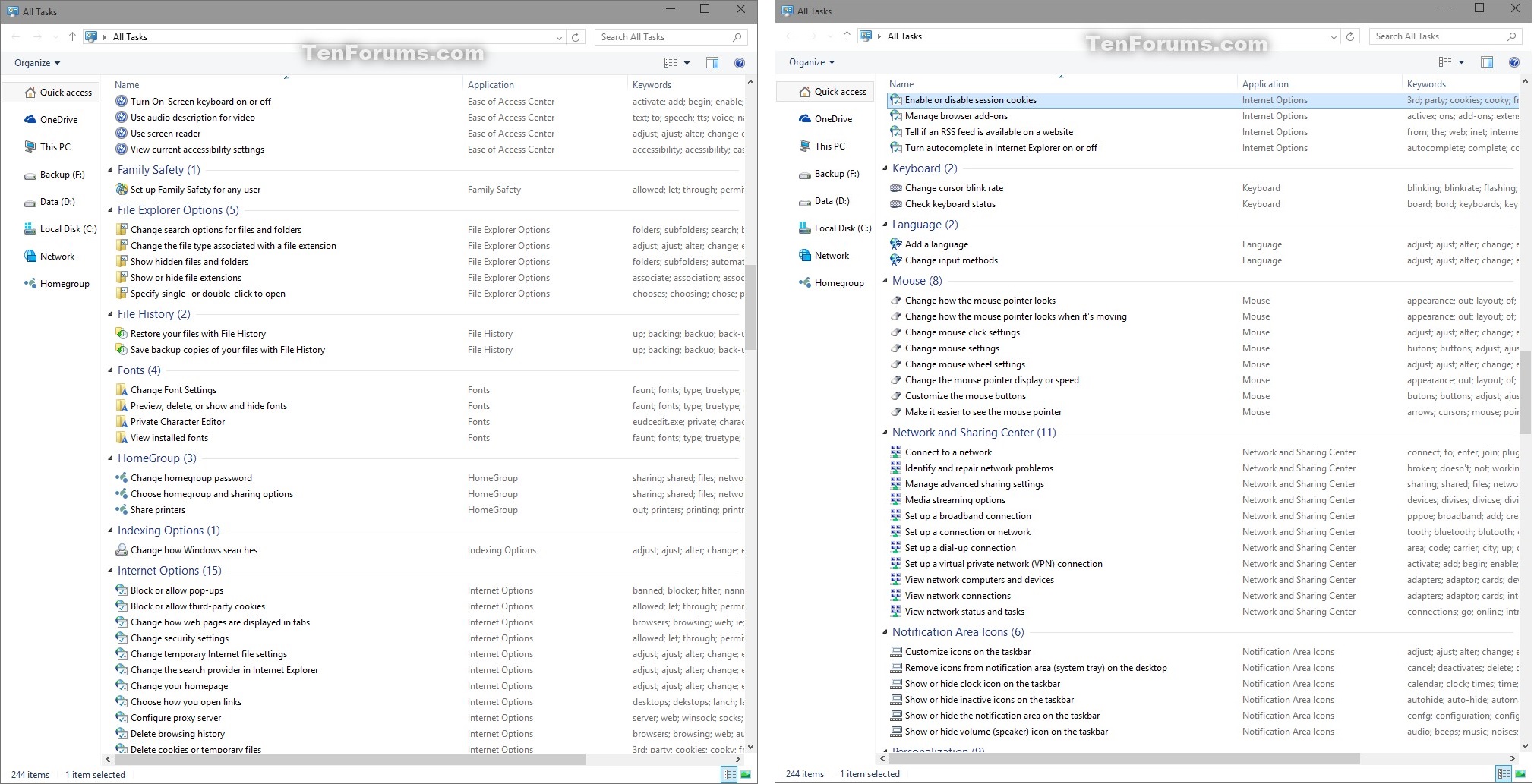Click the magnifier icon in the search box

[x=736, y=36]
